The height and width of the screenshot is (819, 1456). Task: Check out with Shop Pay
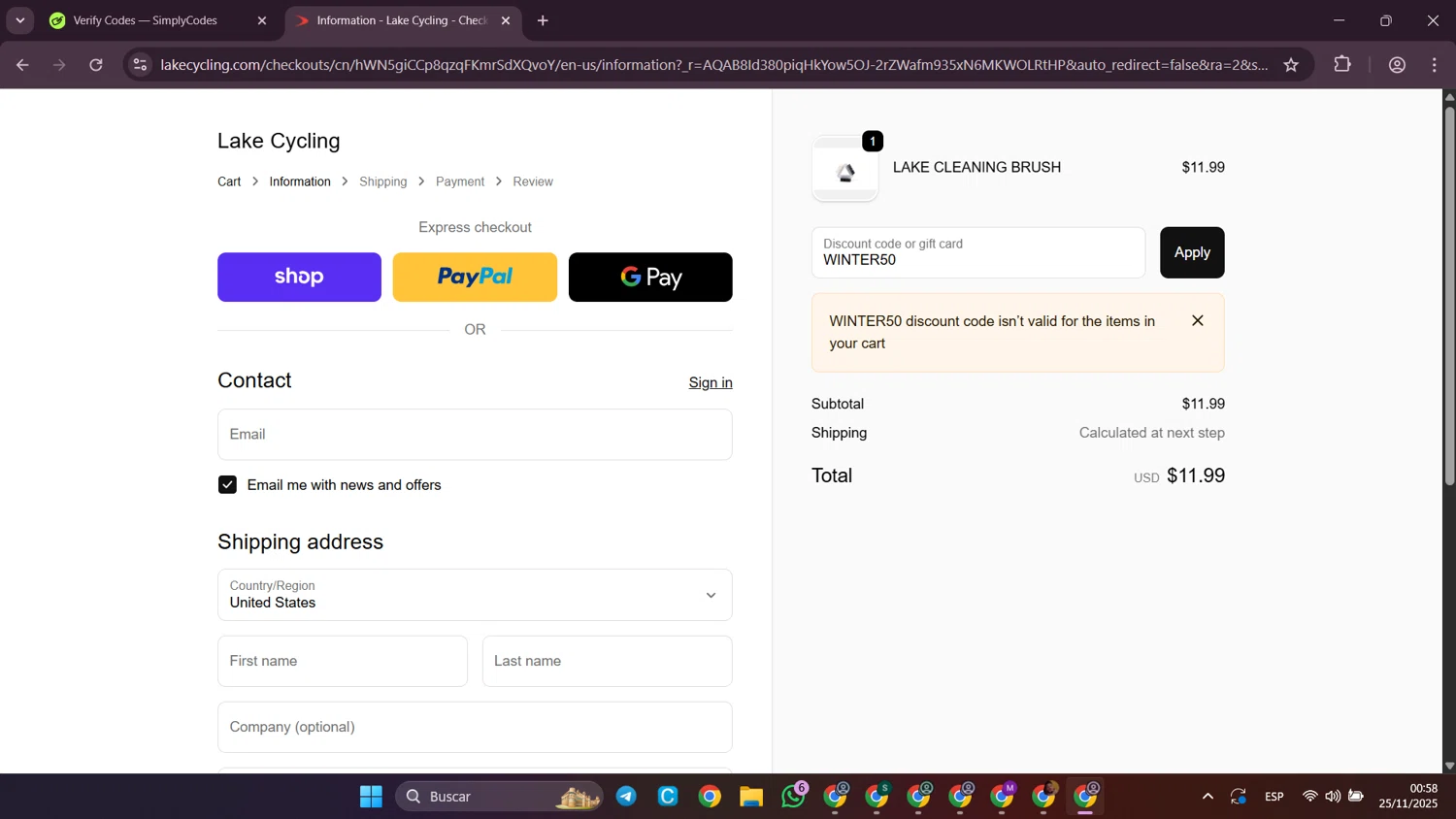299,278
